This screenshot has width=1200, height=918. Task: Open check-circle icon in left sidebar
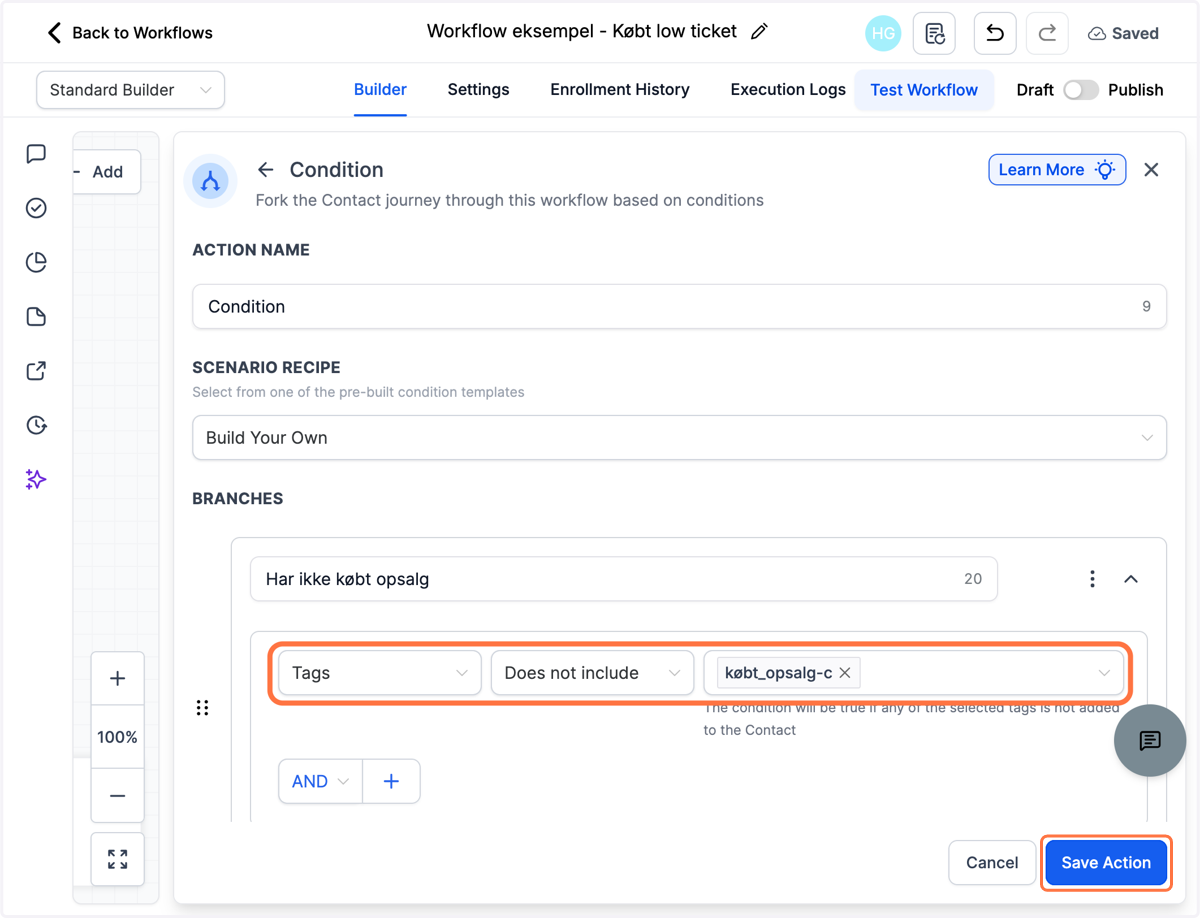click(36, 208)
